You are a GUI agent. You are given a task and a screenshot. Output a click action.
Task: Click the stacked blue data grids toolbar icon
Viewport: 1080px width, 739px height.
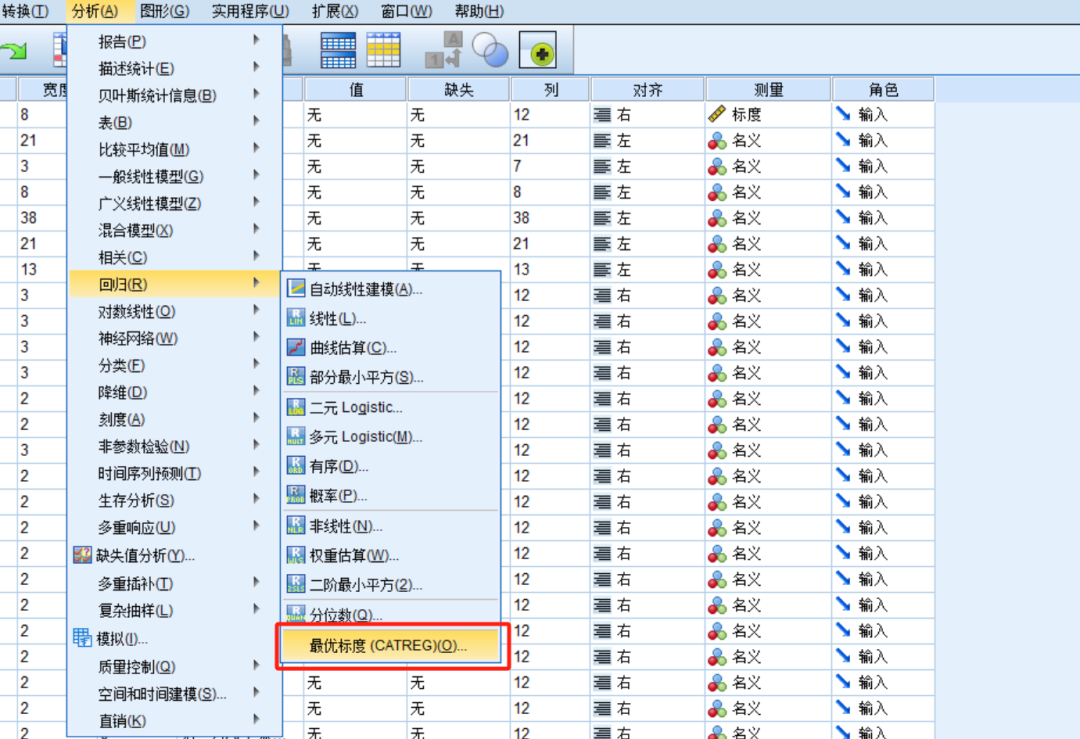pos(337,50)
